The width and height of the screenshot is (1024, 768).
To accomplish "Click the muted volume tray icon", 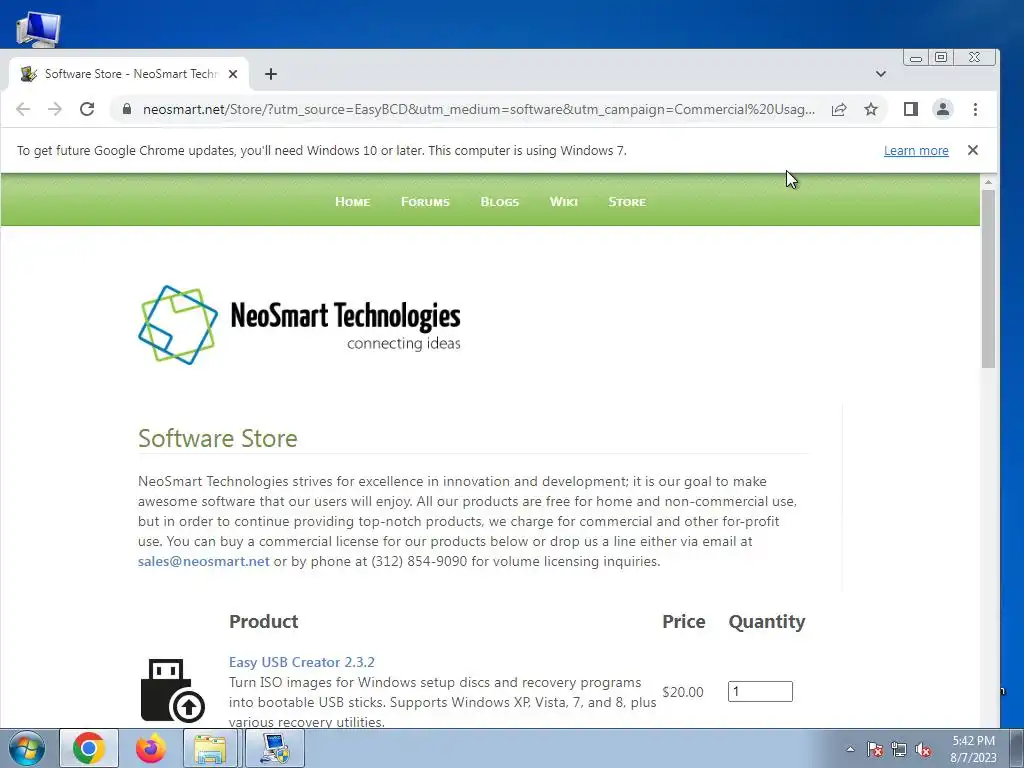I will 923,749.
